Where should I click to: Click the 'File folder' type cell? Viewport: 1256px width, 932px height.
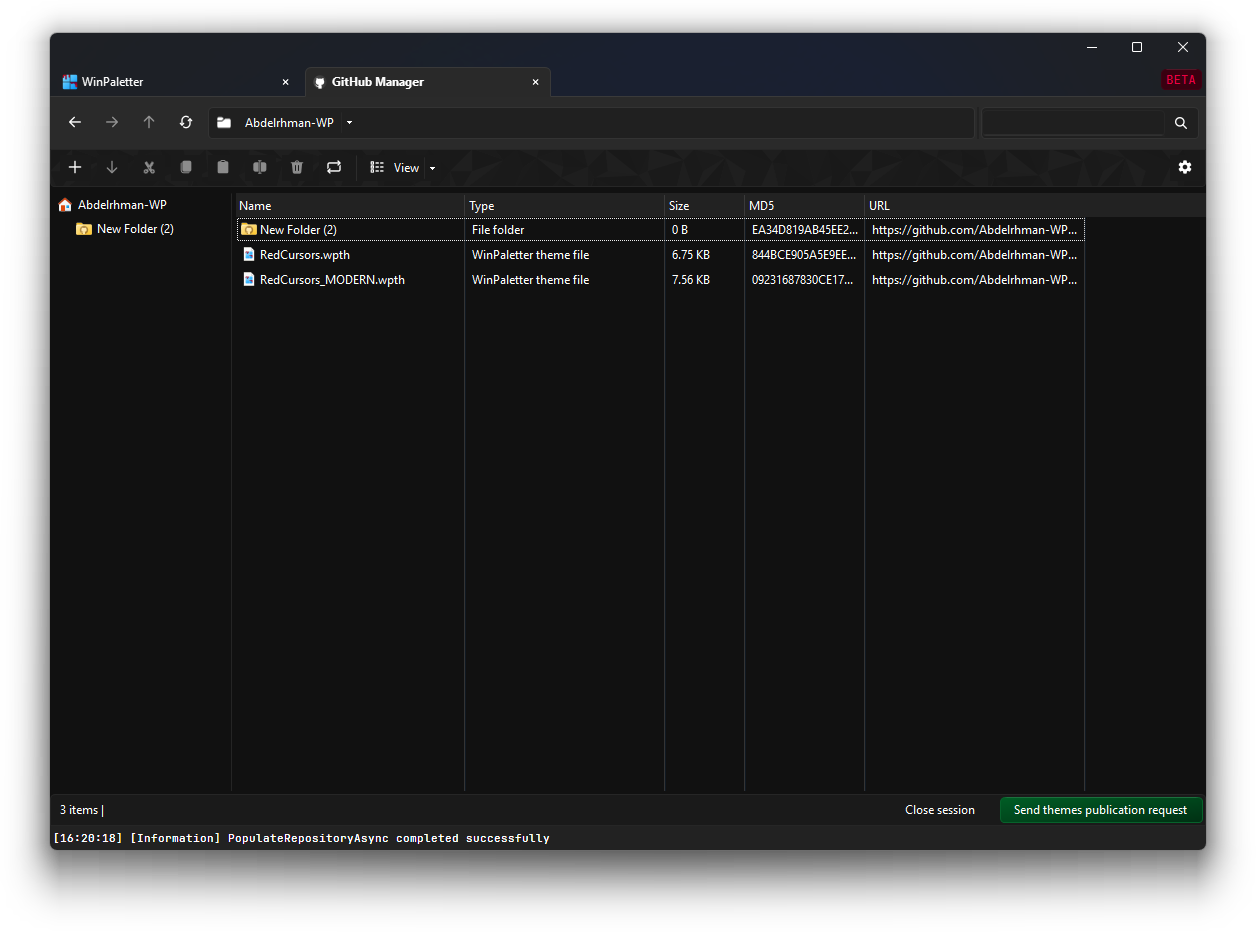(498, 230)
